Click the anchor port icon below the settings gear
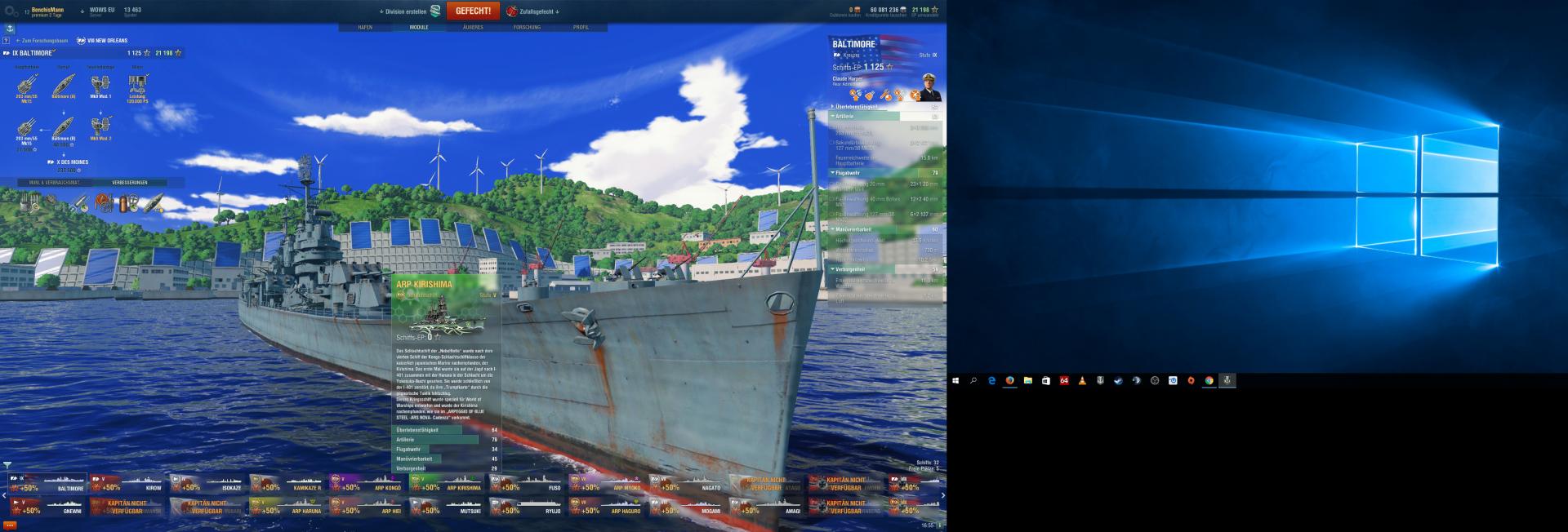1568x532 pixels. tap(10, 29)
